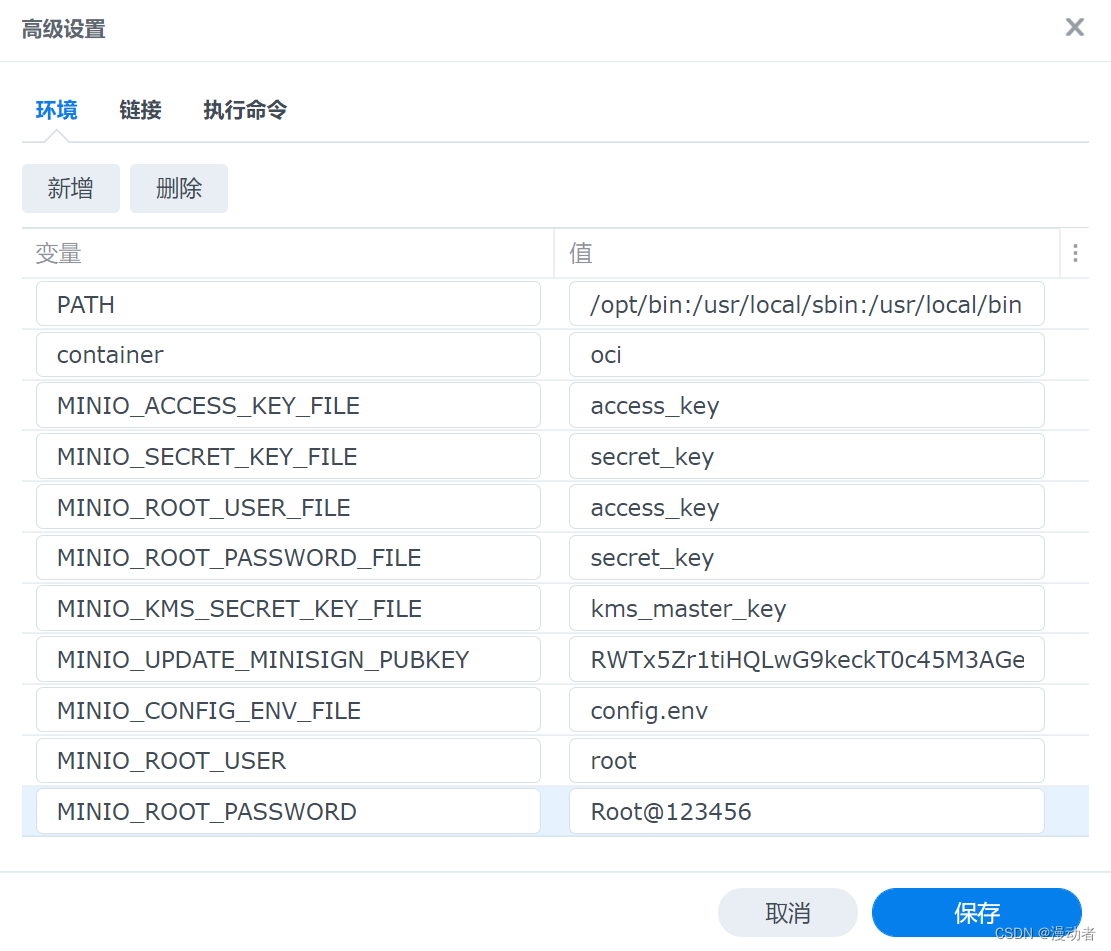Edit the PATH value field
This screenshot has height=951, width=1111.
point(806,304)
